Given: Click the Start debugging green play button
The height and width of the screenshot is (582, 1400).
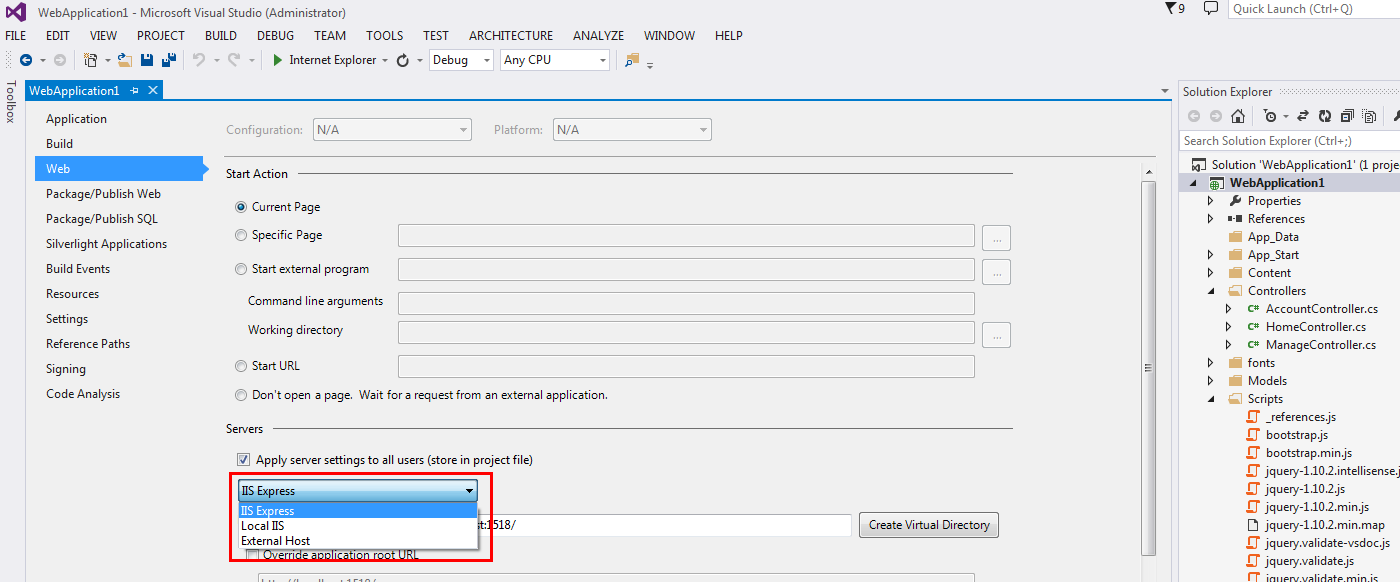Looking at the screenshot, I should coord(277,60).
